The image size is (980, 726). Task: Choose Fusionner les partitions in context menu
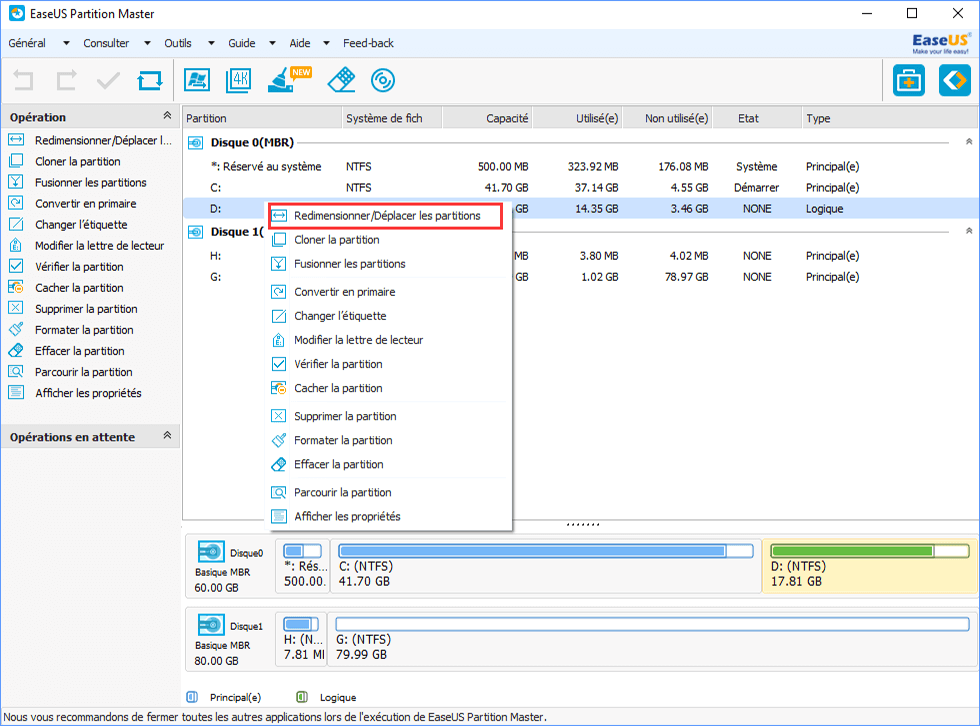tap(390, 264)
